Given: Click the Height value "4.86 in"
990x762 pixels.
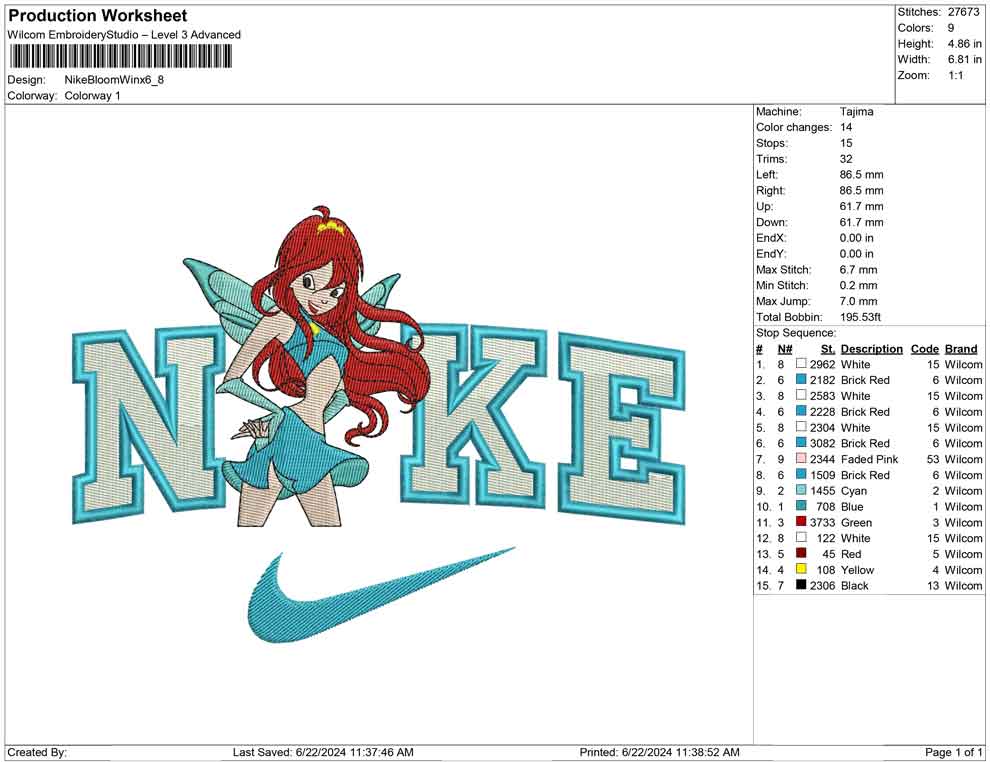Looking at the screenshot, I should click(x=965, y=44).
